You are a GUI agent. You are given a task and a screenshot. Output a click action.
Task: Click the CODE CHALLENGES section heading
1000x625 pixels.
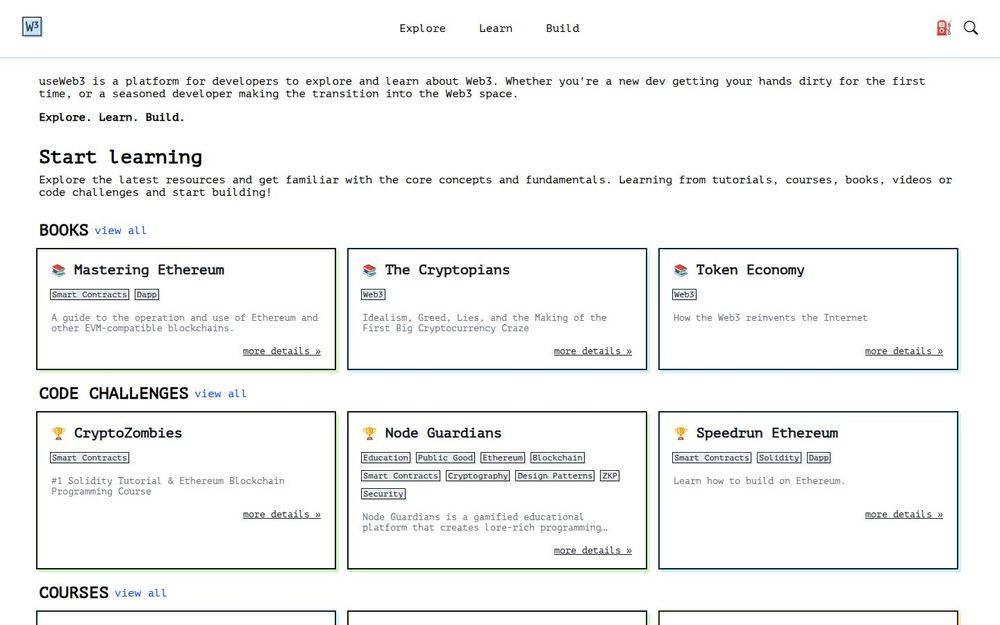(x=114, y=393)
